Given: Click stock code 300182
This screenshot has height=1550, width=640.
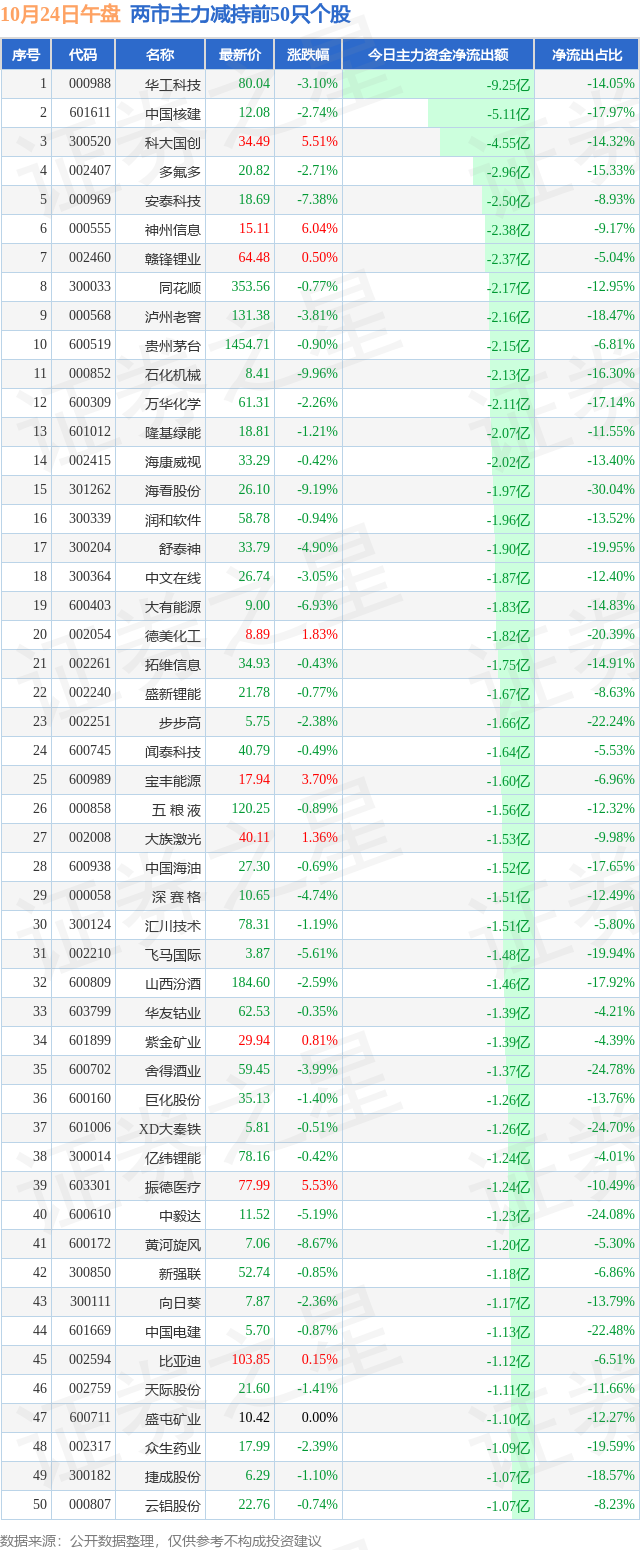Looking at the screenshot, I should (x=90, y=1476).
